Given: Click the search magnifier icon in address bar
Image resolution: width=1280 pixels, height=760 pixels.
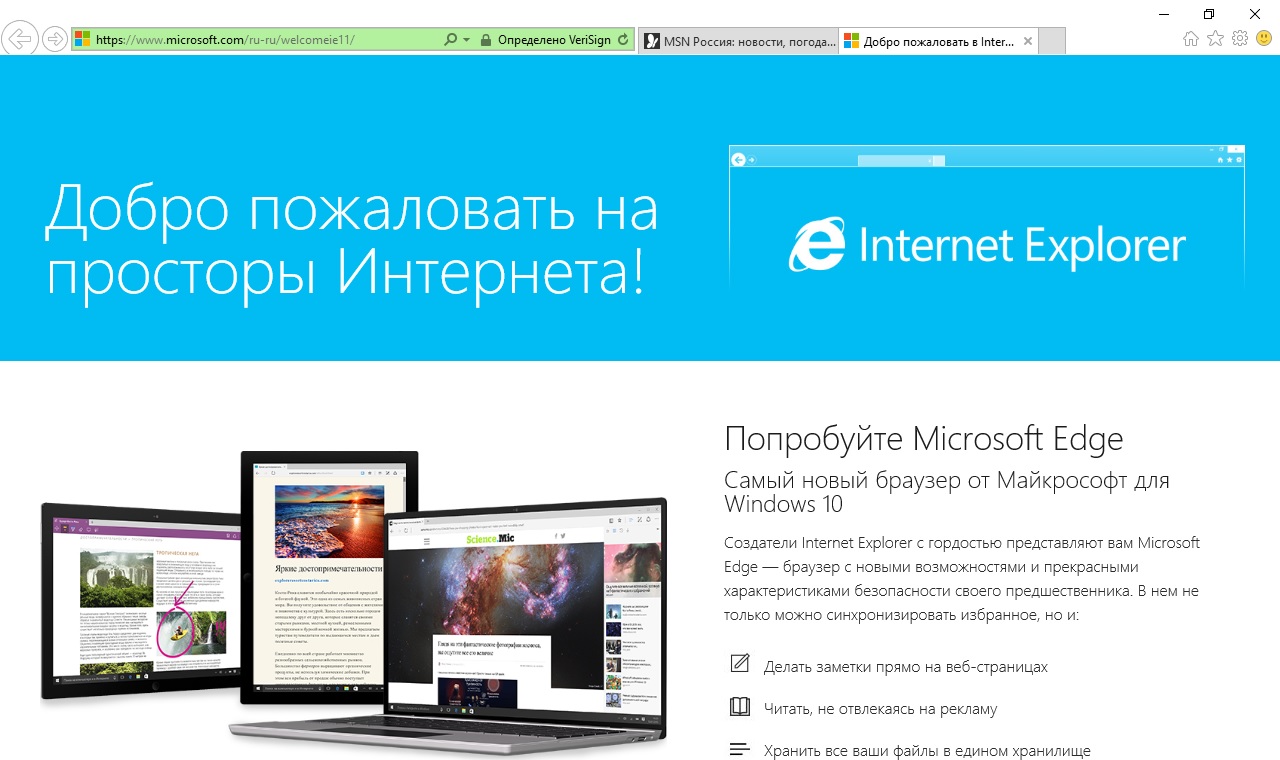Looking at the screenshot, I should point(450,40).
